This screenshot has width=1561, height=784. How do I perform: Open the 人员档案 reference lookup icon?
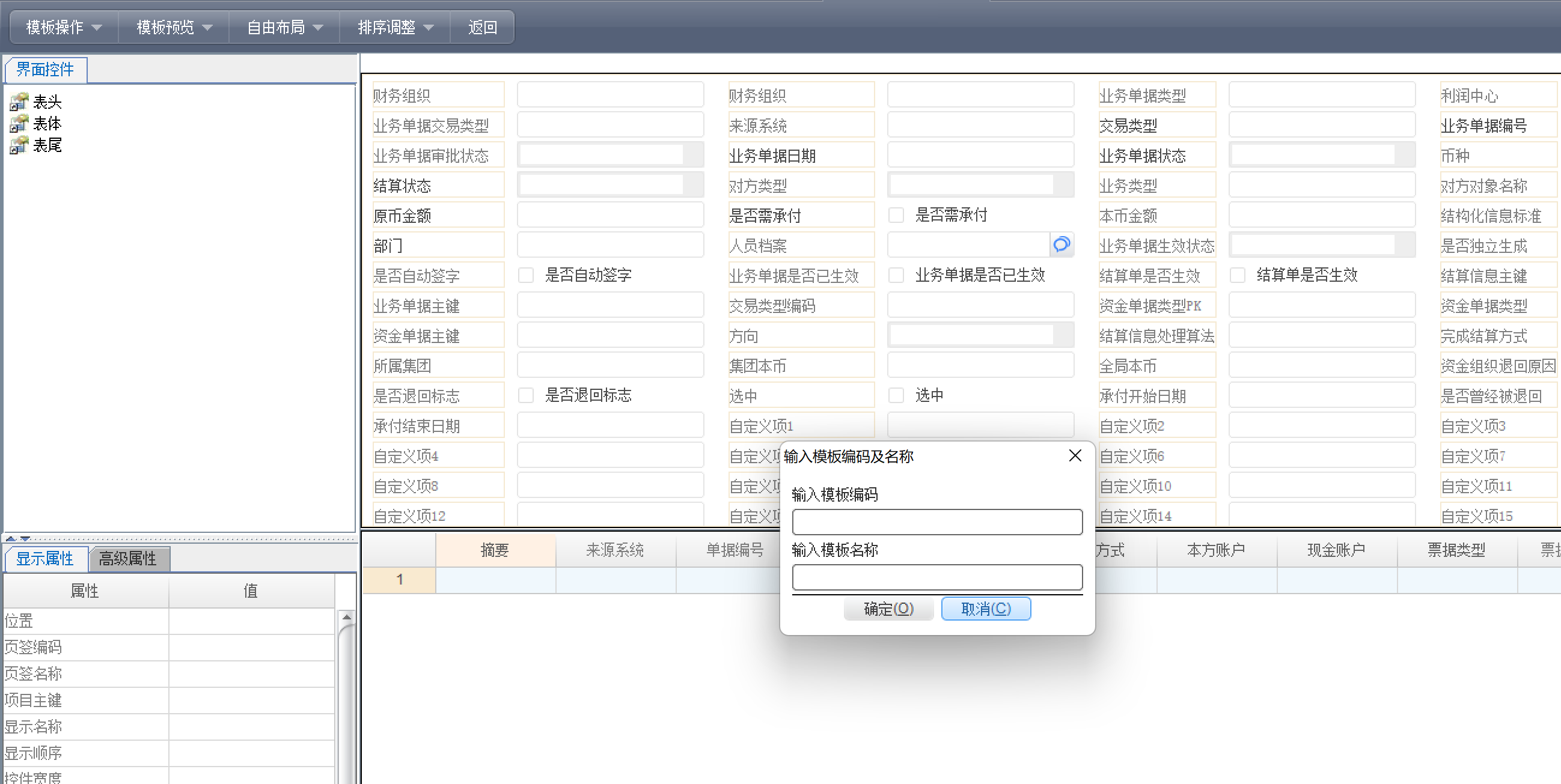[1061, 245]
